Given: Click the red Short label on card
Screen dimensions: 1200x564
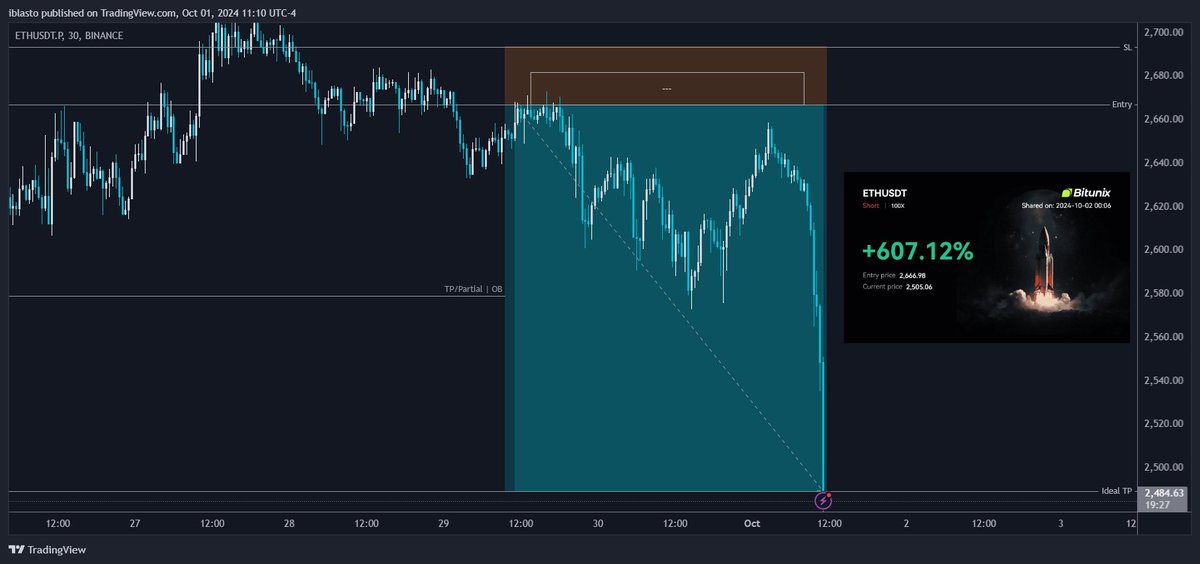Looking at the screenshot, I should [x=870, y=205].
